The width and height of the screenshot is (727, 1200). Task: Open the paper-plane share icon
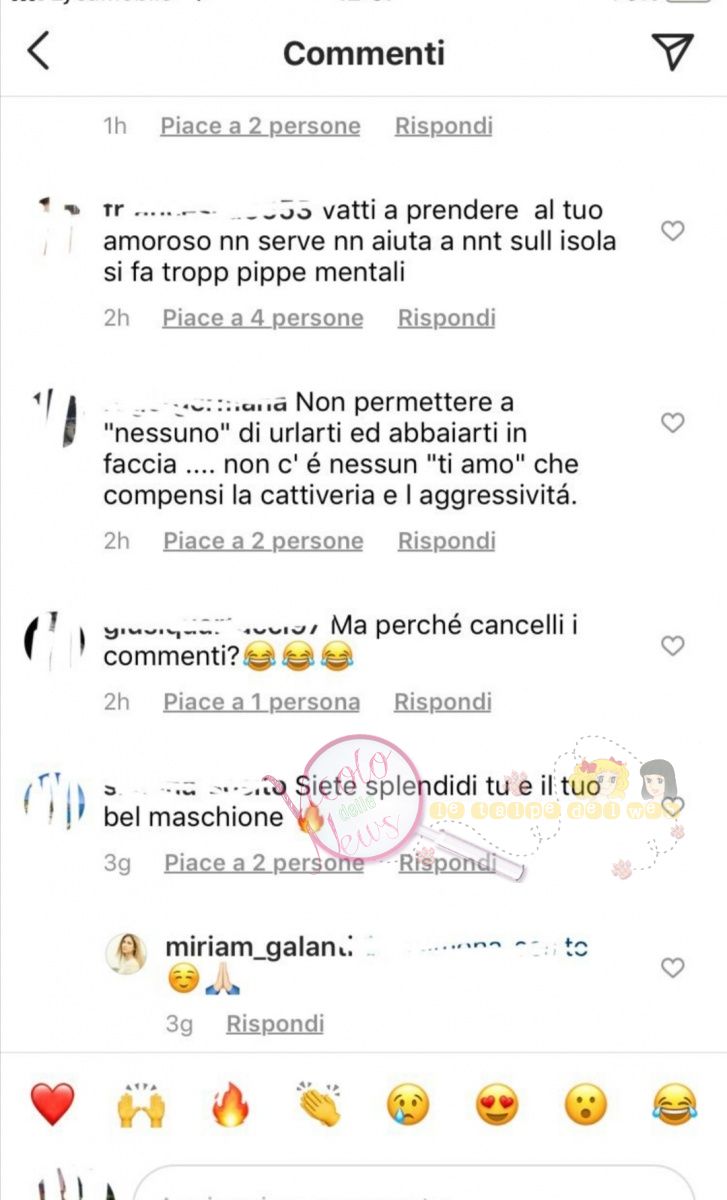[x=672, y=51]
